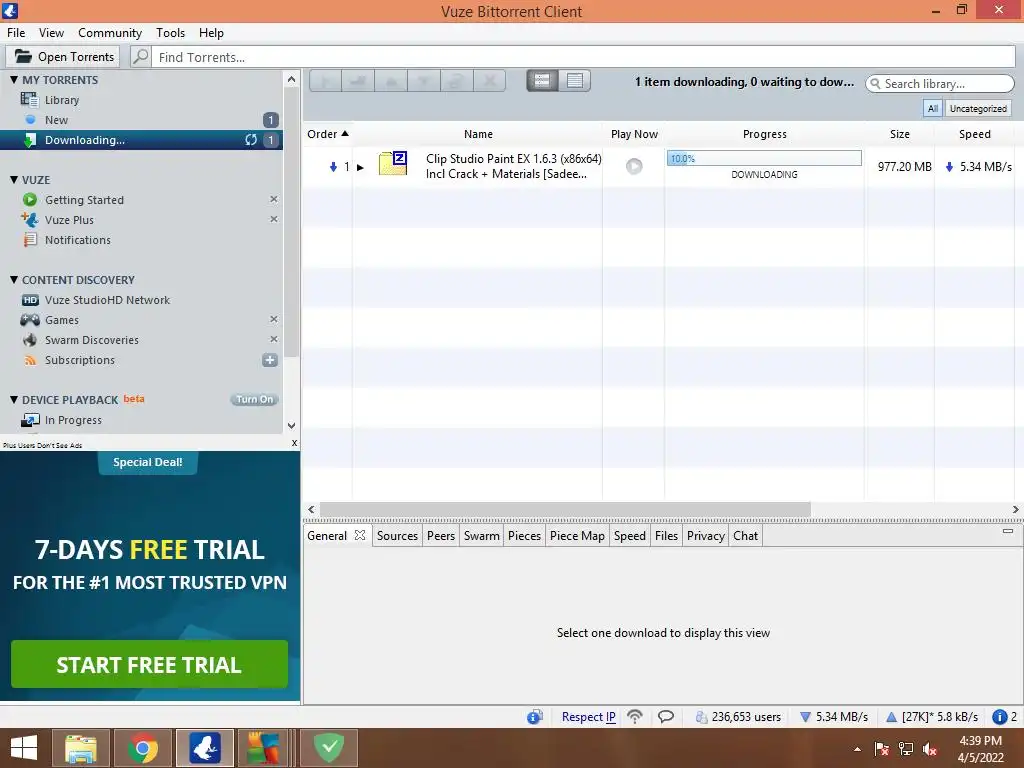The image size is (1024, 768).
Task: Expand the Clip Studio Paint torrent row arrow
Action: 360,167
